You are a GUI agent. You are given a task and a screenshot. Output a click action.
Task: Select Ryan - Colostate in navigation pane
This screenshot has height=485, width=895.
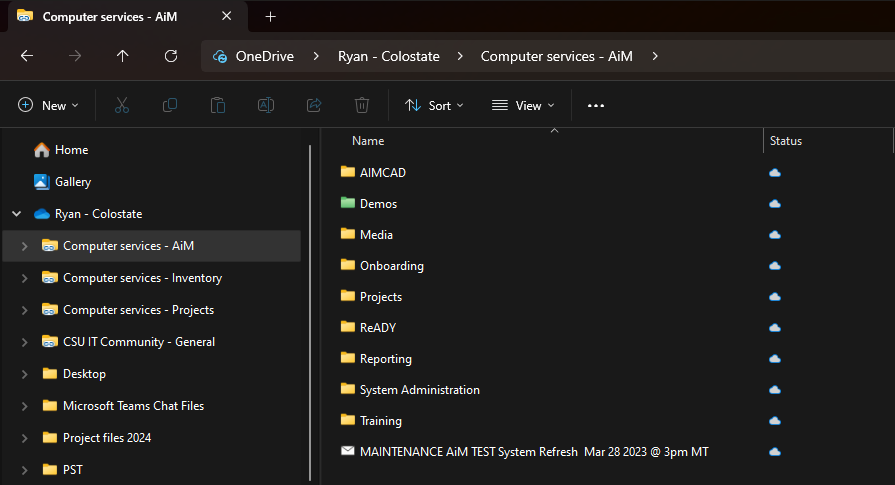(x=98, y=214)
